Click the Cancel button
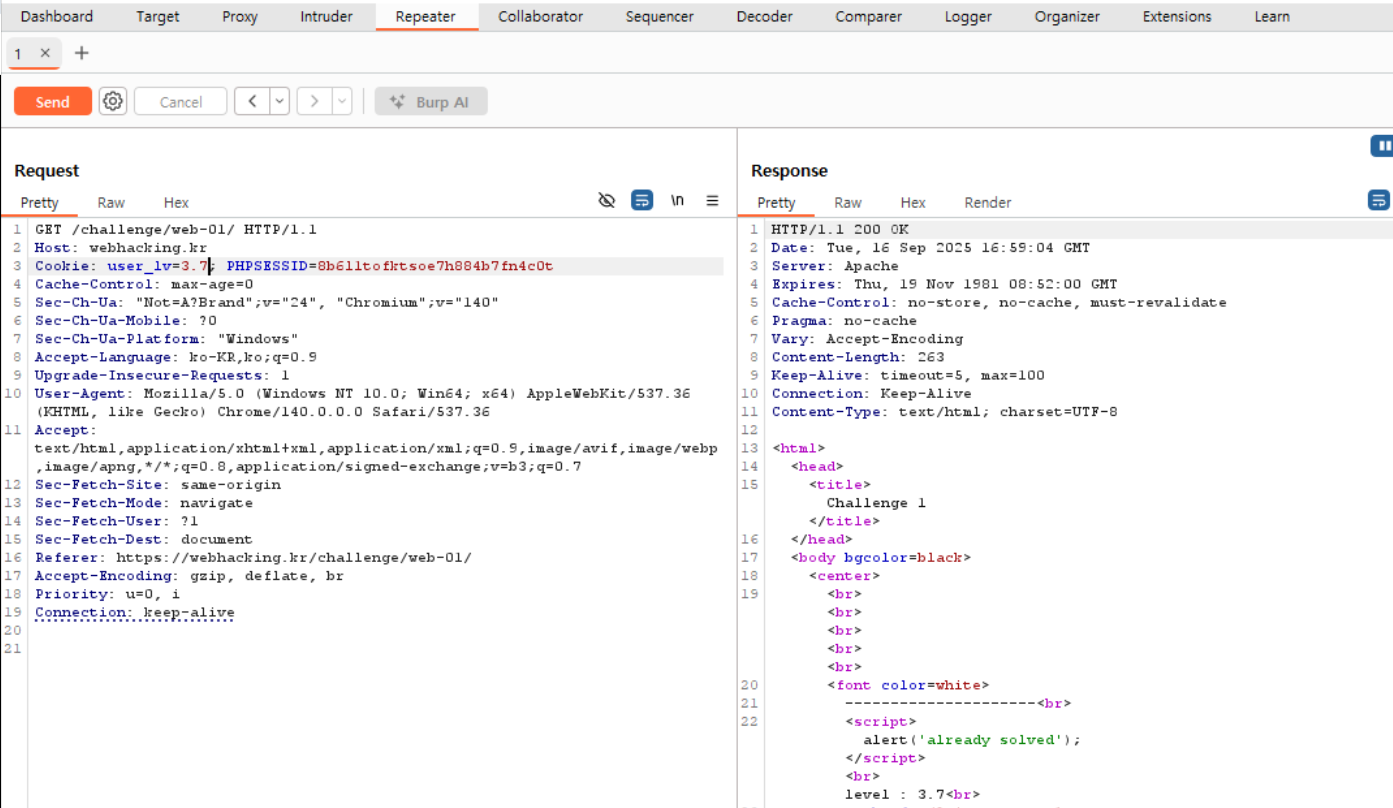The height and width of the screenshot is (808, 1393). pyautogui.click(x=181, y=101)
